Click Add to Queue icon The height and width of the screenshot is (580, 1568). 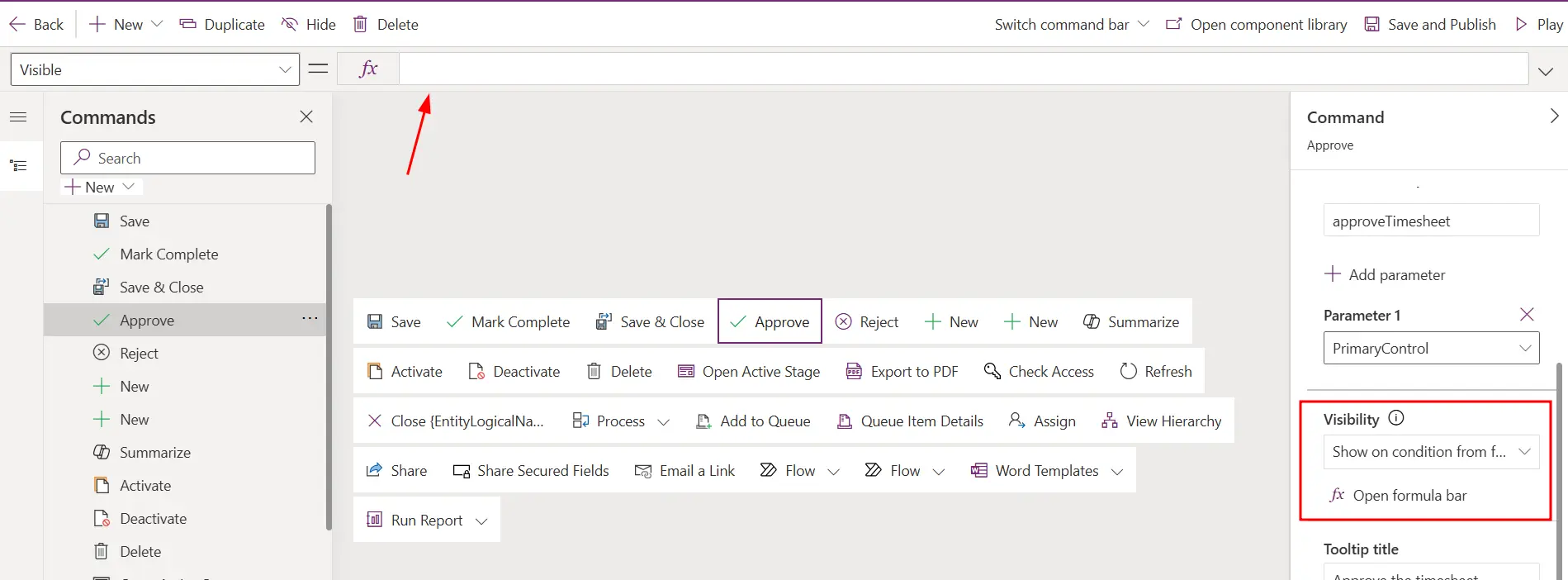click(x=703, y=421)
